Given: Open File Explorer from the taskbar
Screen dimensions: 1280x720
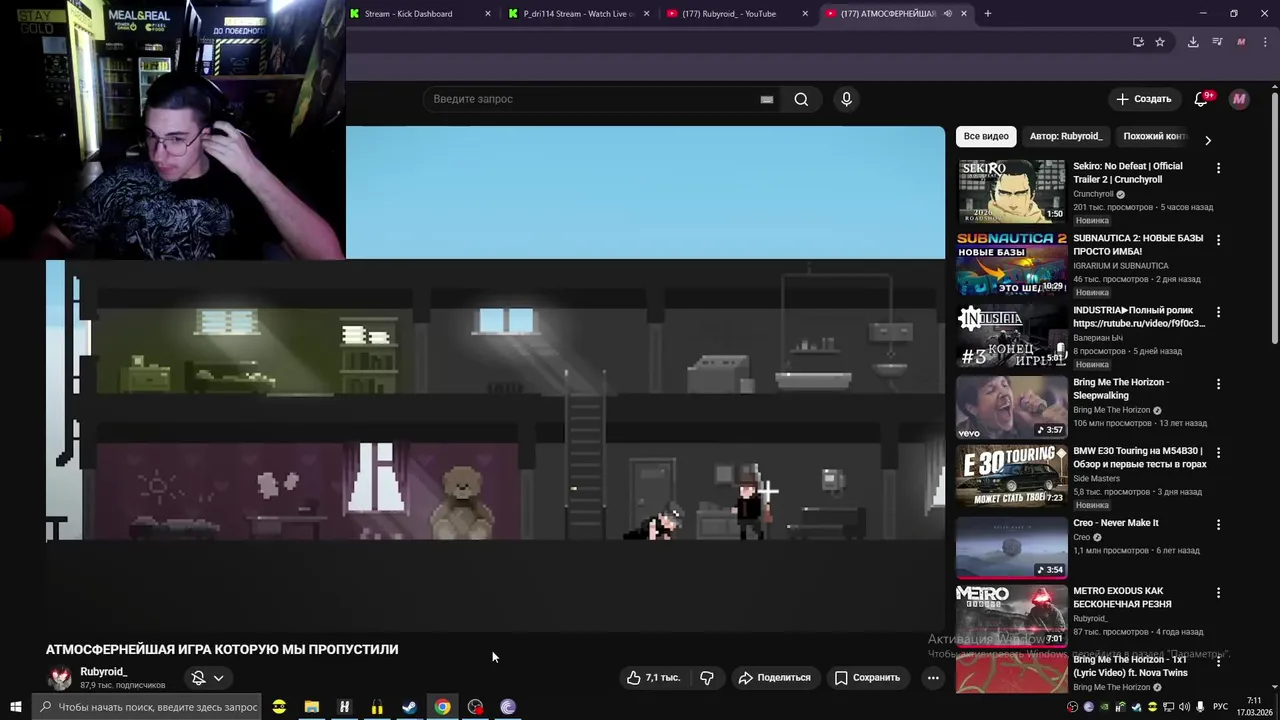Looking at the screenshot, I should click(312, 707).
